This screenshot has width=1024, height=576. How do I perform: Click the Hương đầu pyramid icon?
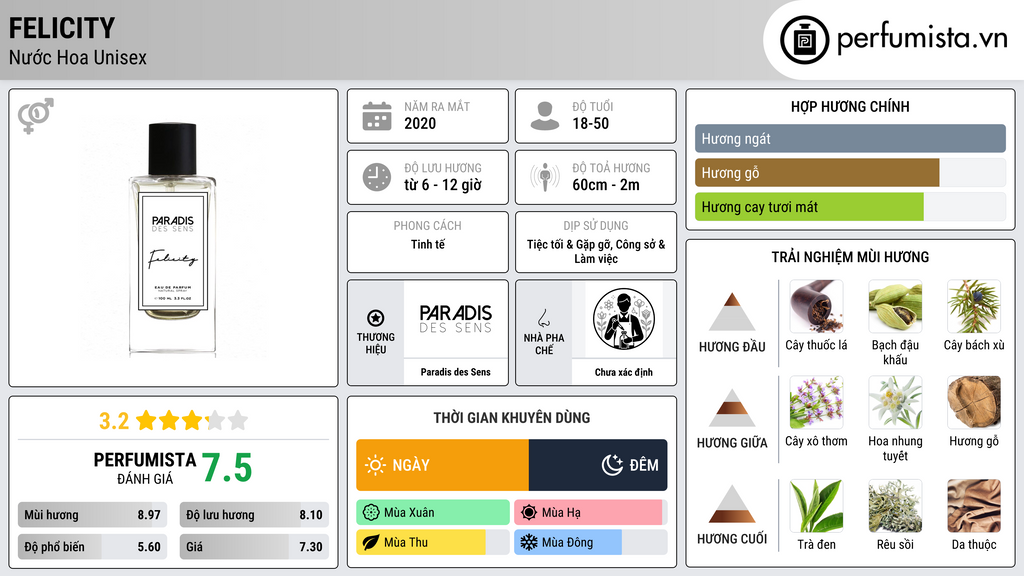click(x=732, y=312)
